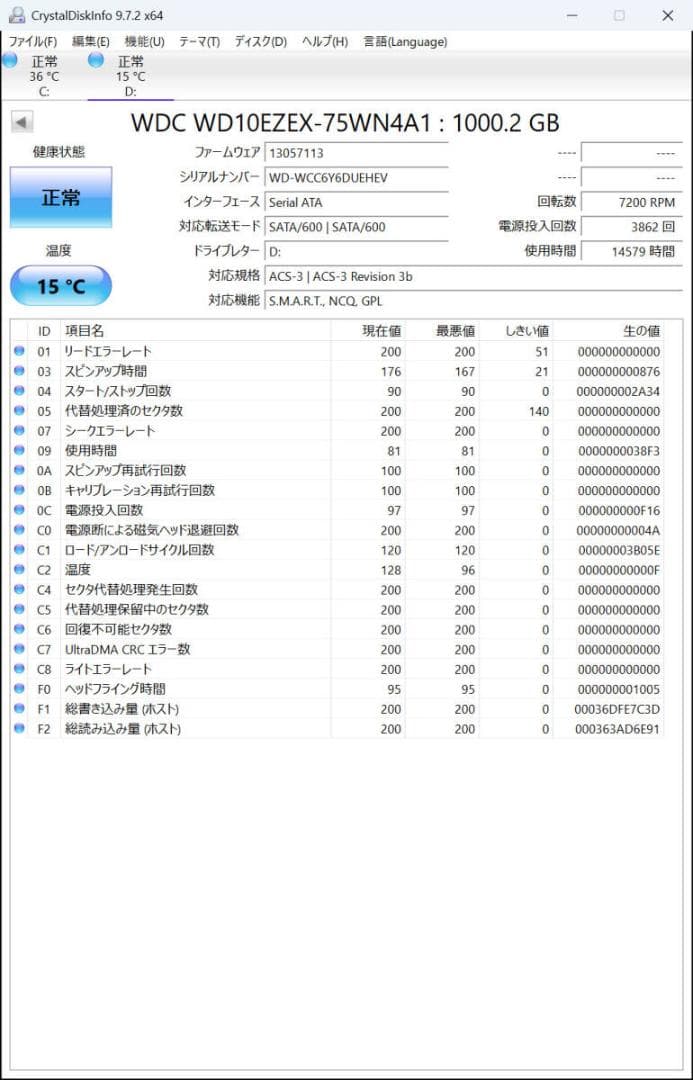This screenshot has width=693, height=1080.
Task: Click the serial number field WD-WCC6Y6DUEHEV
Action: point(356,178)
